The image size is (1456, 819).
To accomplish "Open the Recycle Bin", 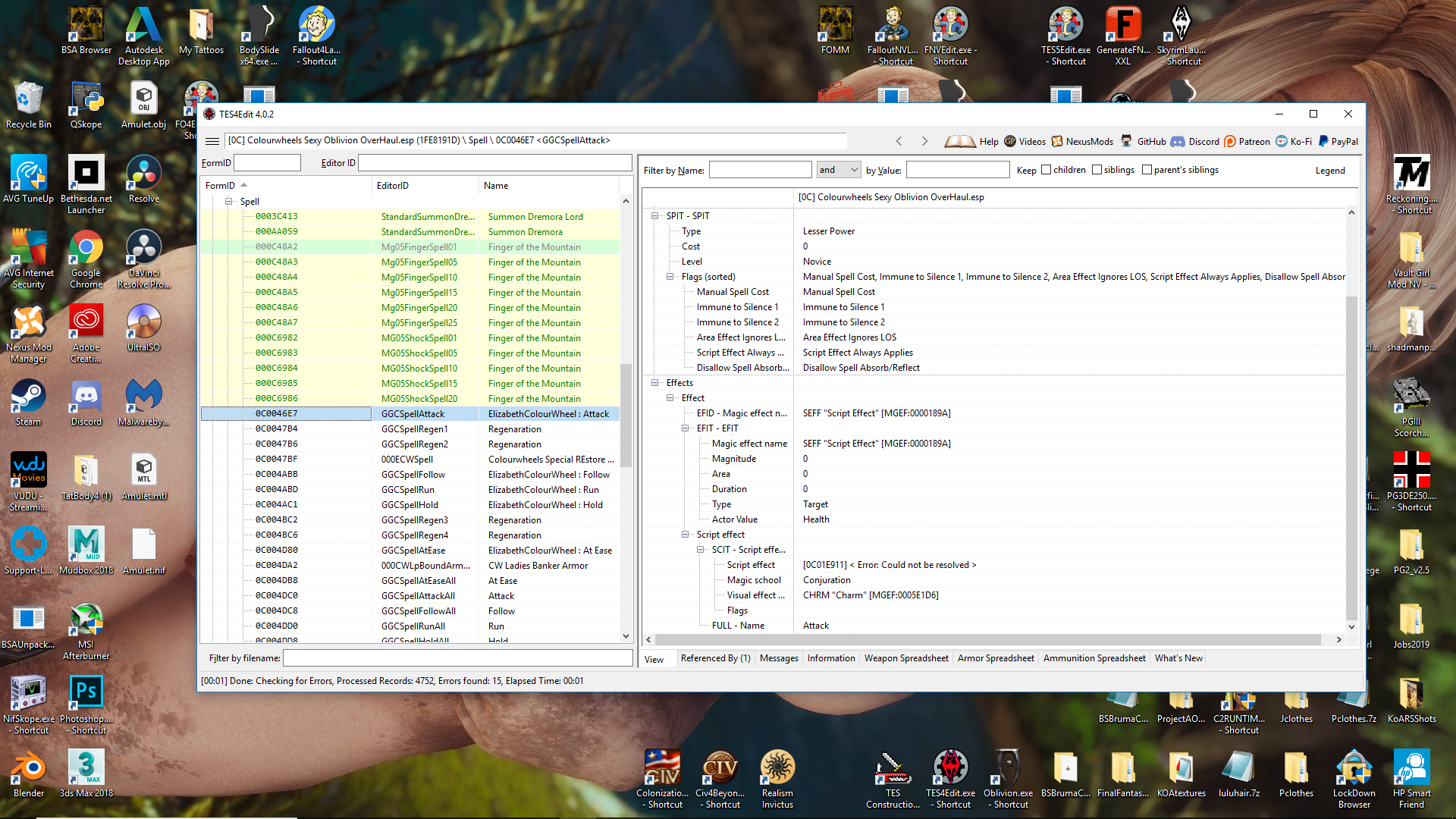I will pos(29,105).
